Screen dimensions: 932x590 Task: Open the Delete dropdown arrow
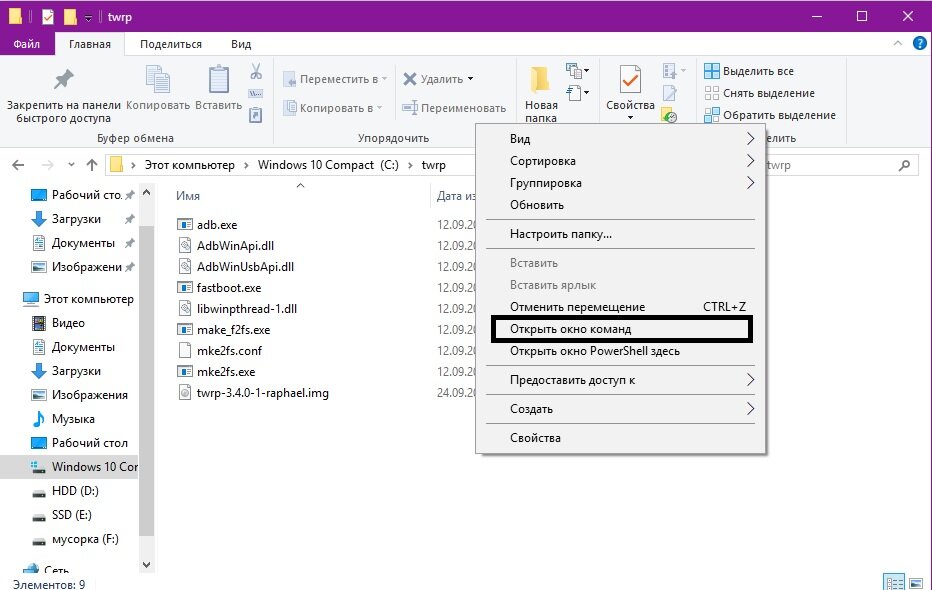pos(471,79)
